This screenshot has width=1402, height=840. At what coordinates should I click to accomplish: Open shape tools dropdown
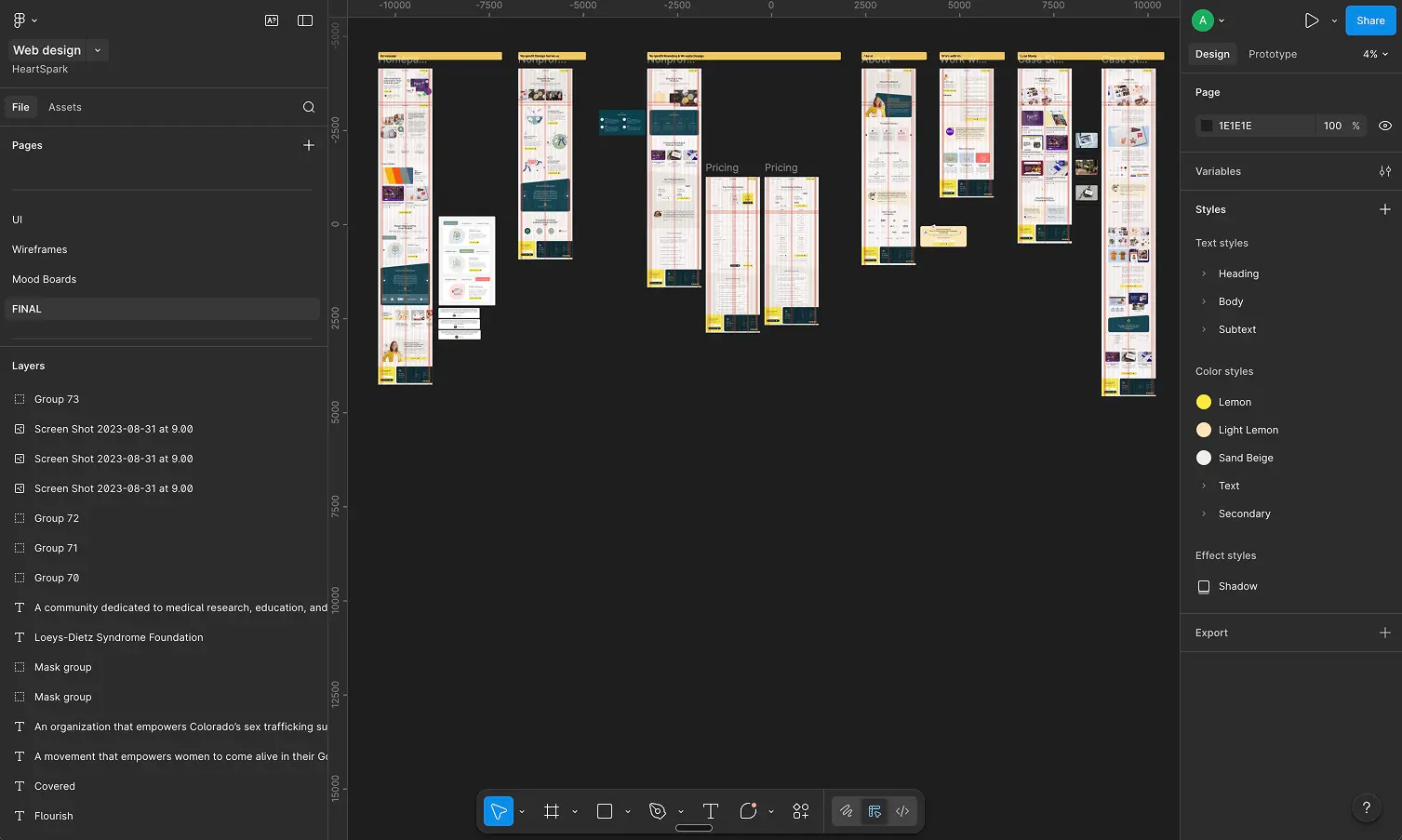(628, 812)
